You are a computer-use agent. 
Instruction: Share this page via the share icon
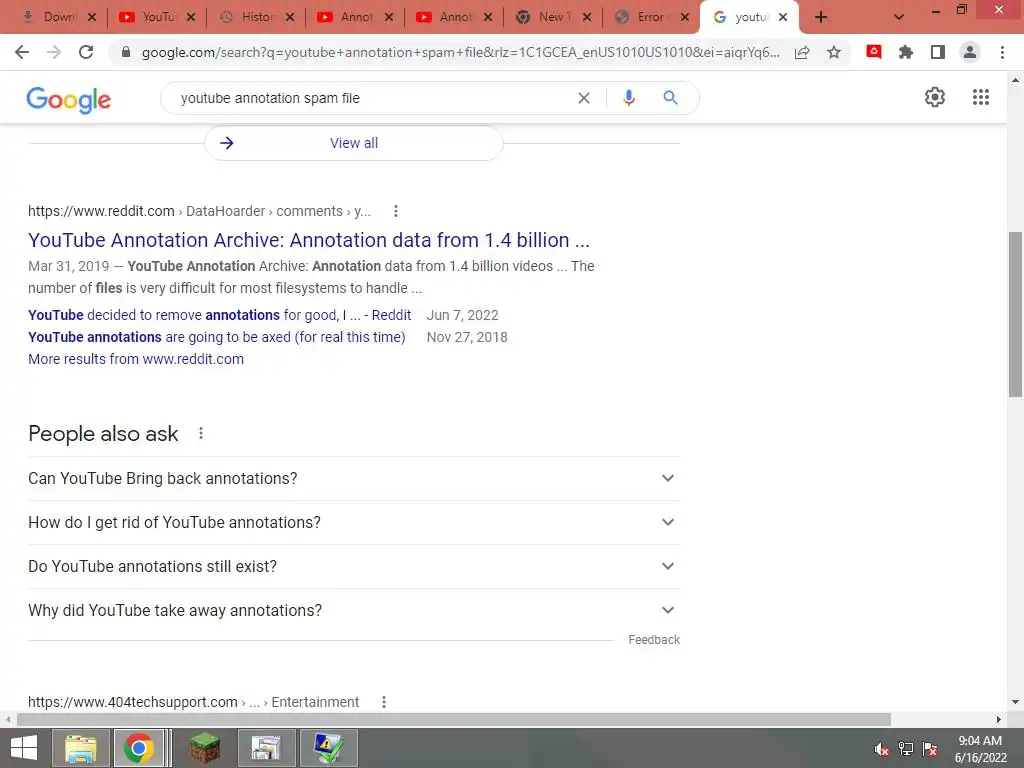tap(802, 52)
